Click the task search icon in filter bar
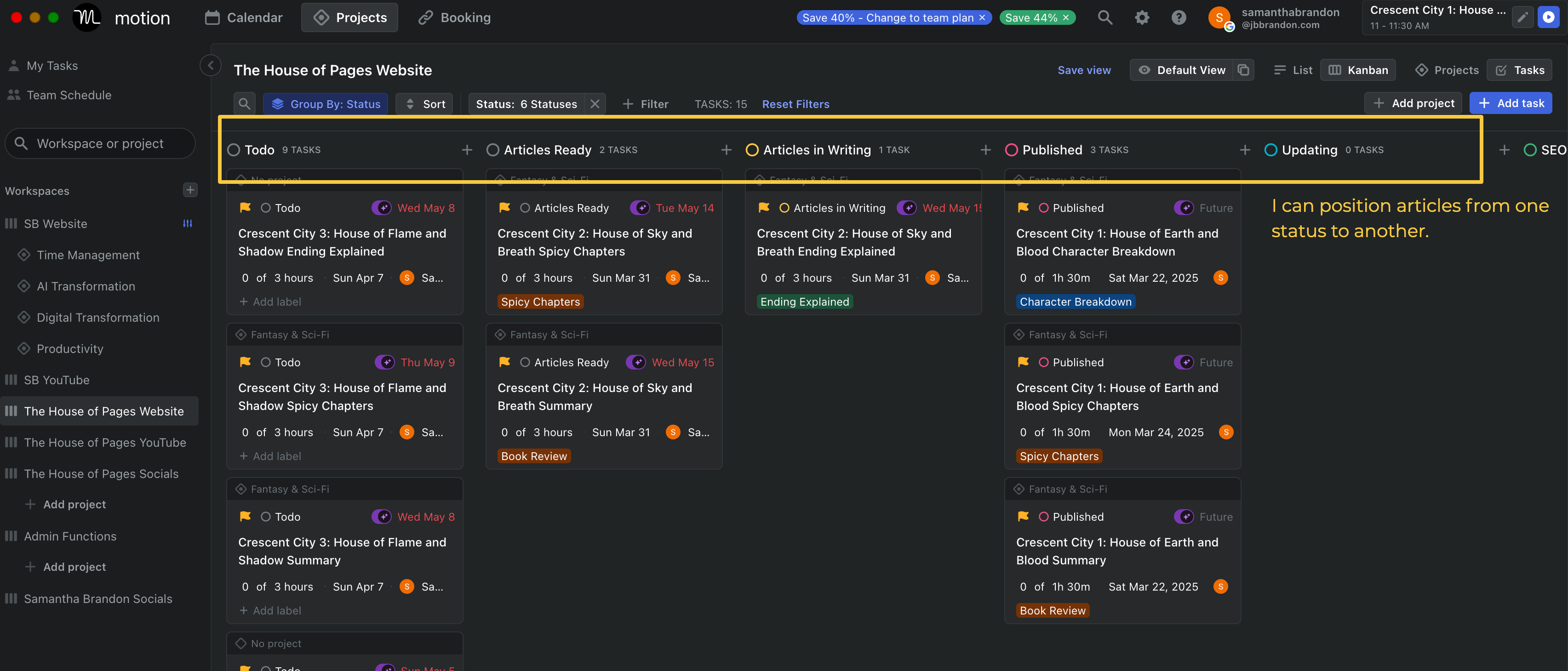The height and width of the screenshot is (671, 1568). tap(244, 104)
